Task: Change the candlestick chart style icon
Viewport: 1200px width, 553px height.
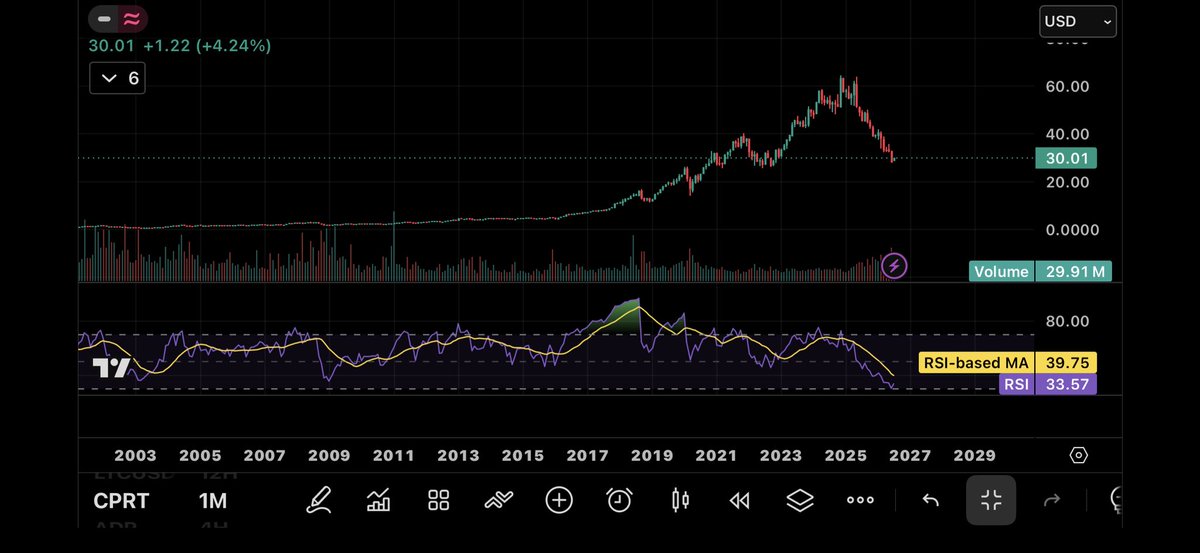Action: [x=680, y=501]
